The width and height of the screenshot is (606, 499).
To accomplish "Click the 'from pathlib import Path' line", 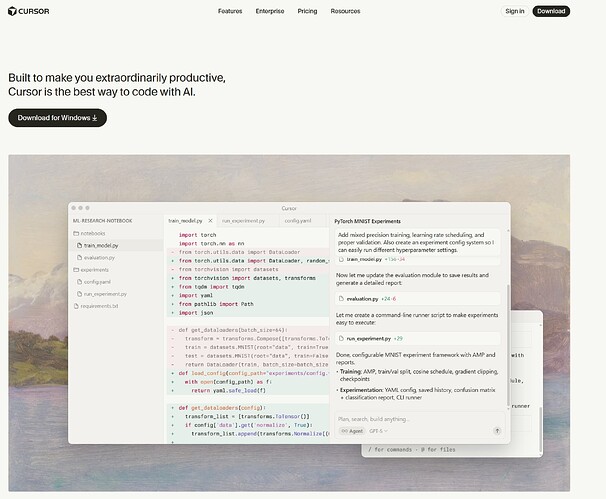I will [216, 304].
